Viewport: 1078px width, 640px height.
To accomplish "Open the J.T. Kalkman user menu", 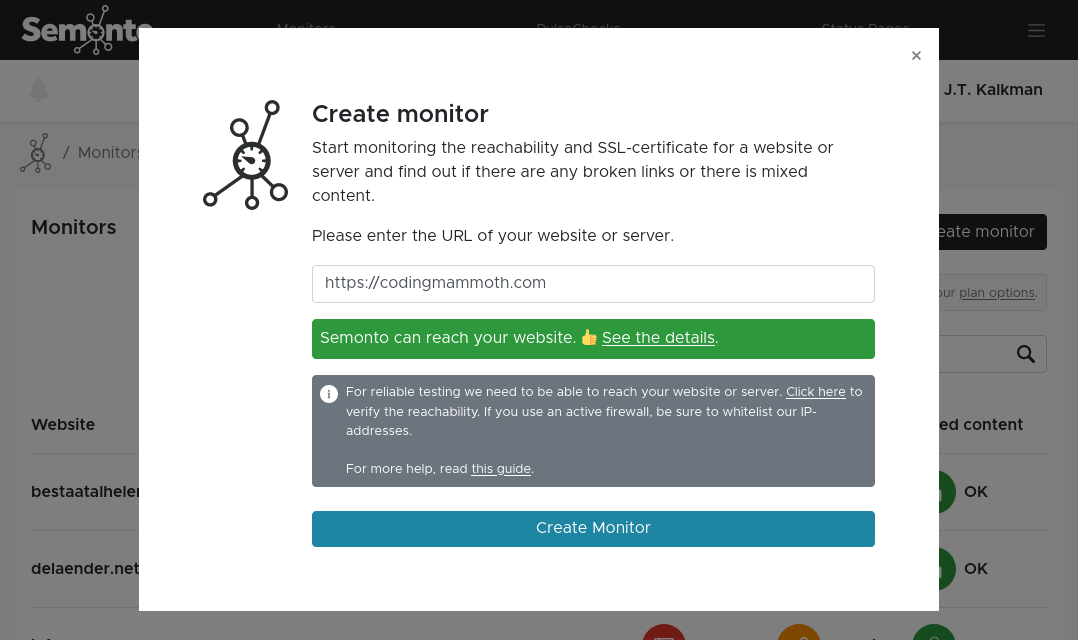I will pyautogui.click(x=992, y=90).
